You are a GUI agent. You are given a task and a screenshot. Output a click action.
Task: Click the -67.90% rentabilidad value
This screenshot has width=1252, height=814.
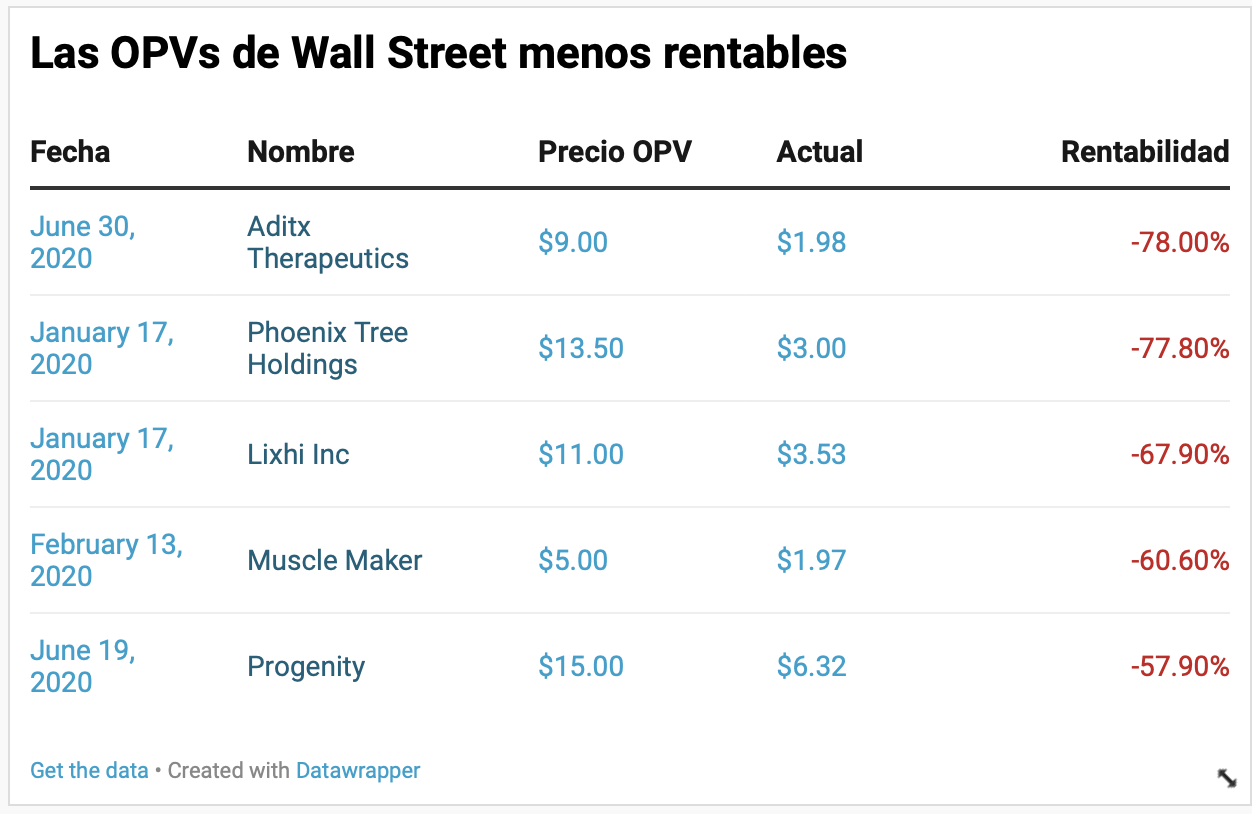(x=1180, y=455)
